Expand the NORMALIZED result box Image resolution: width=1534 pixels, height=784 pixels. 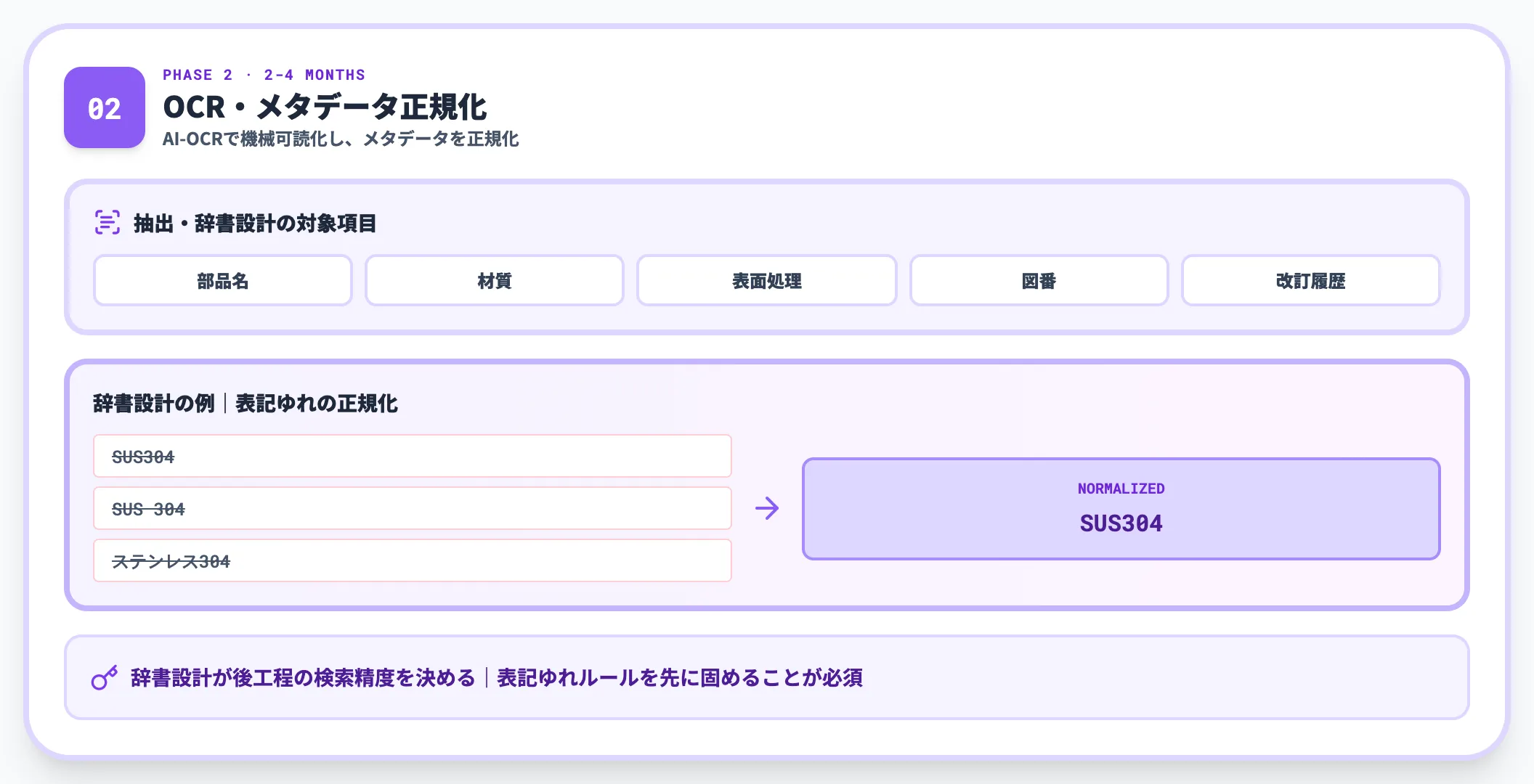tap(1121, 509)
